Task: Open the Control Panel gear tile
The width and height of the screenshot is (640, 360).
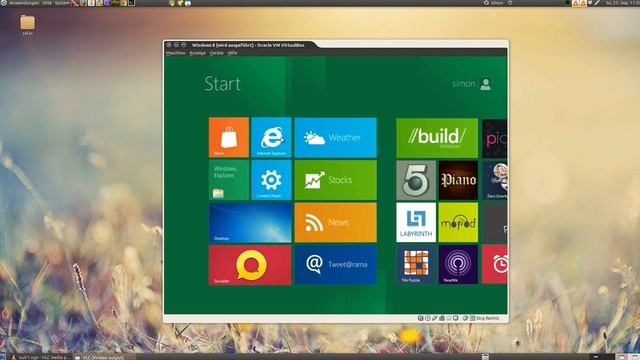Action: (x=271, y=180)
